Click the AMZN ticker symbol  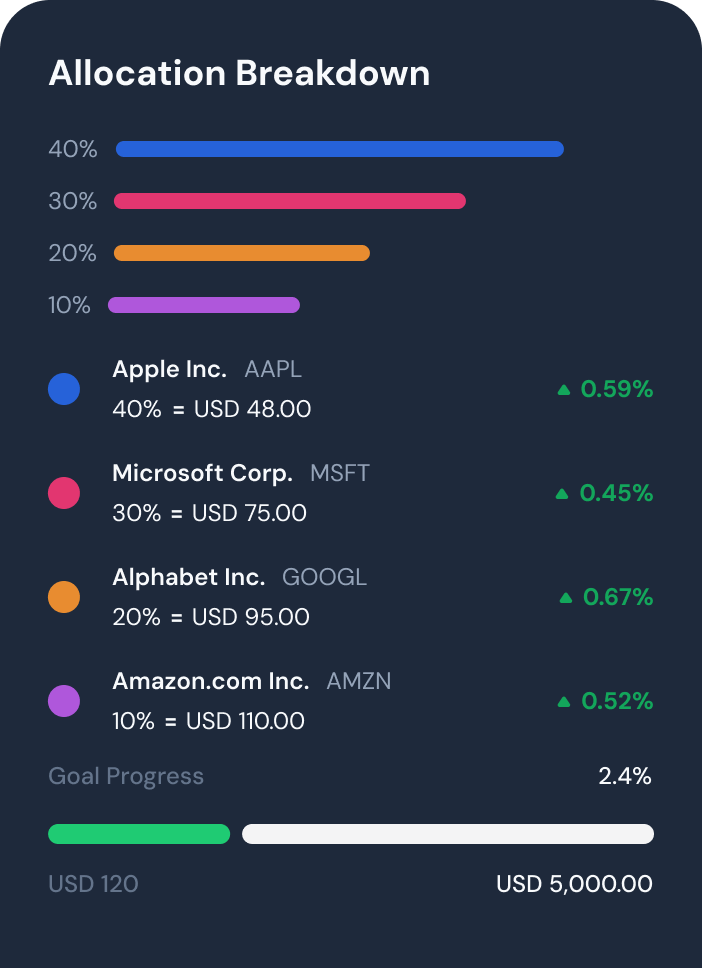point(359,682)
